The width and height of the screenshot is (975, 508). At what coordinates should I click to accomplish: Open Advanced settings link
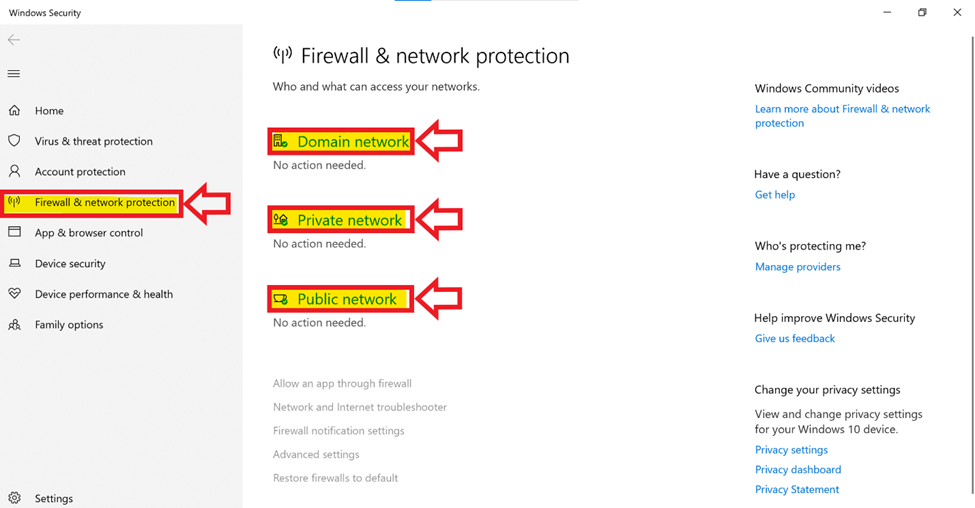(316, 455)
